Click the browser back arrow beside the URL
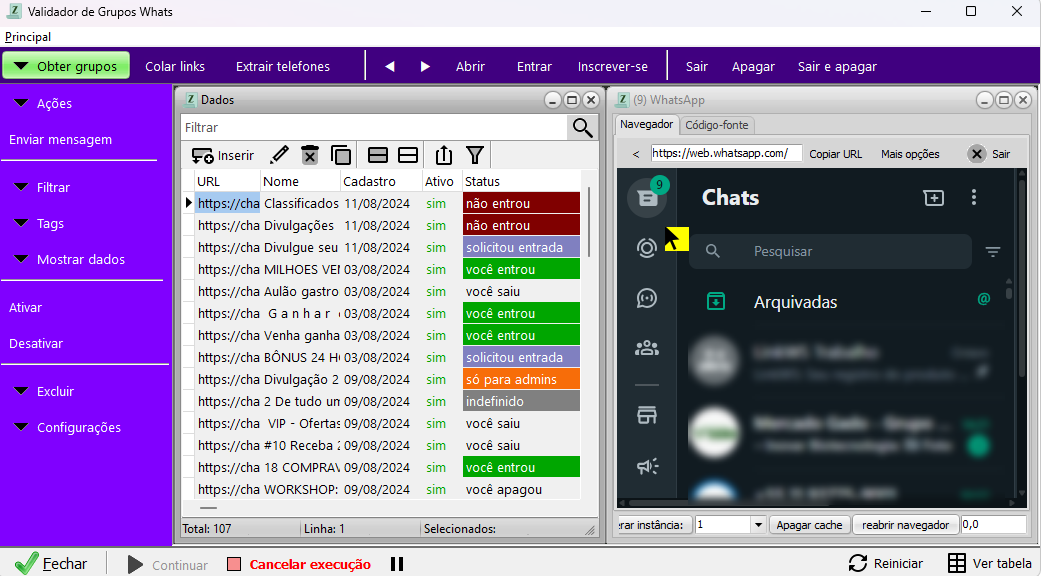Image resolution: width=1041 pixels, height=576 pixels. click(x=636, y=154)
